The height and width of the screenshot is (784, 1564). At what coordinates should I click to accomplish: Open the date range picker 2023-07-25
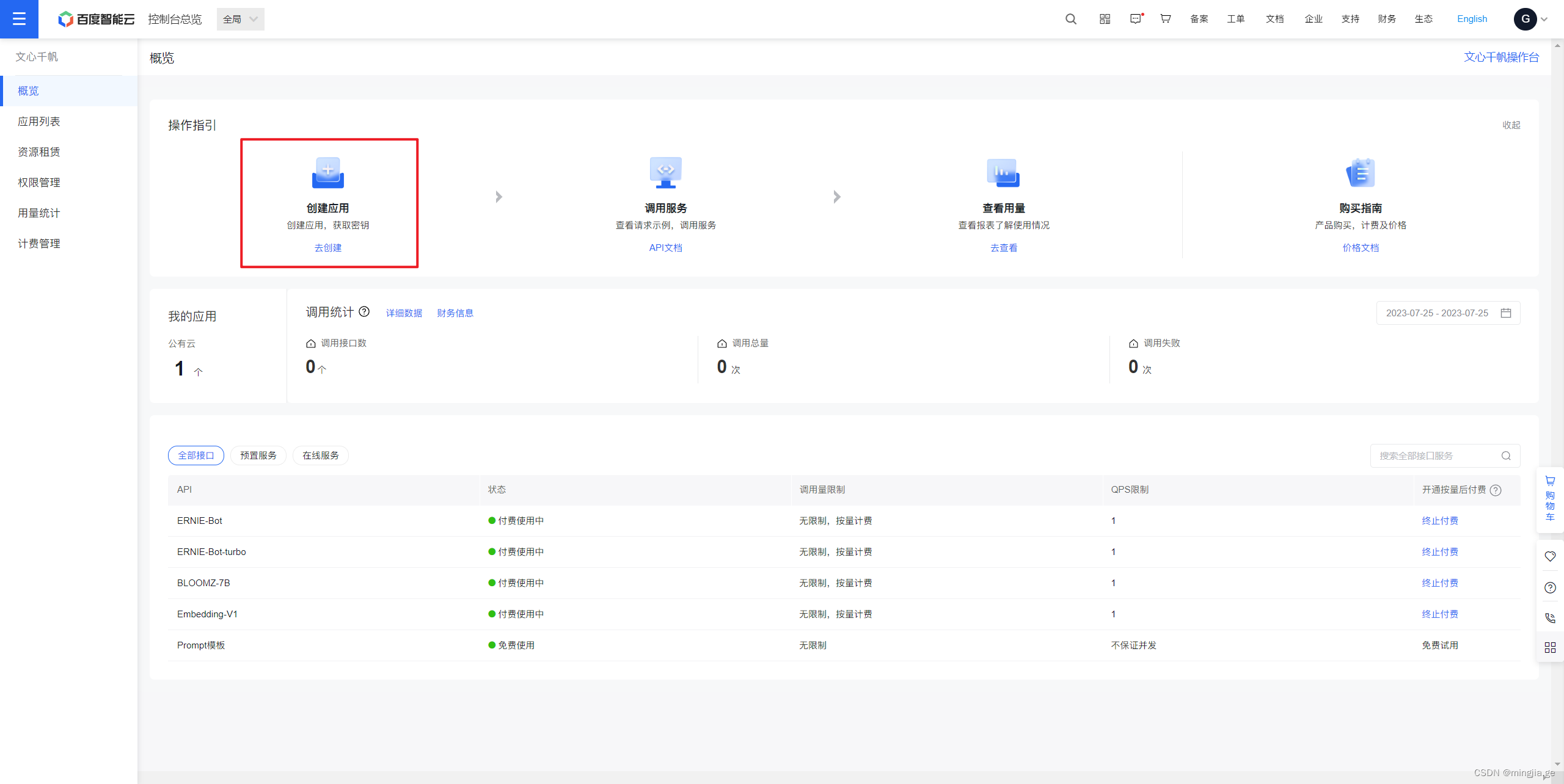pyautogui.click(x=1448, y=313)
